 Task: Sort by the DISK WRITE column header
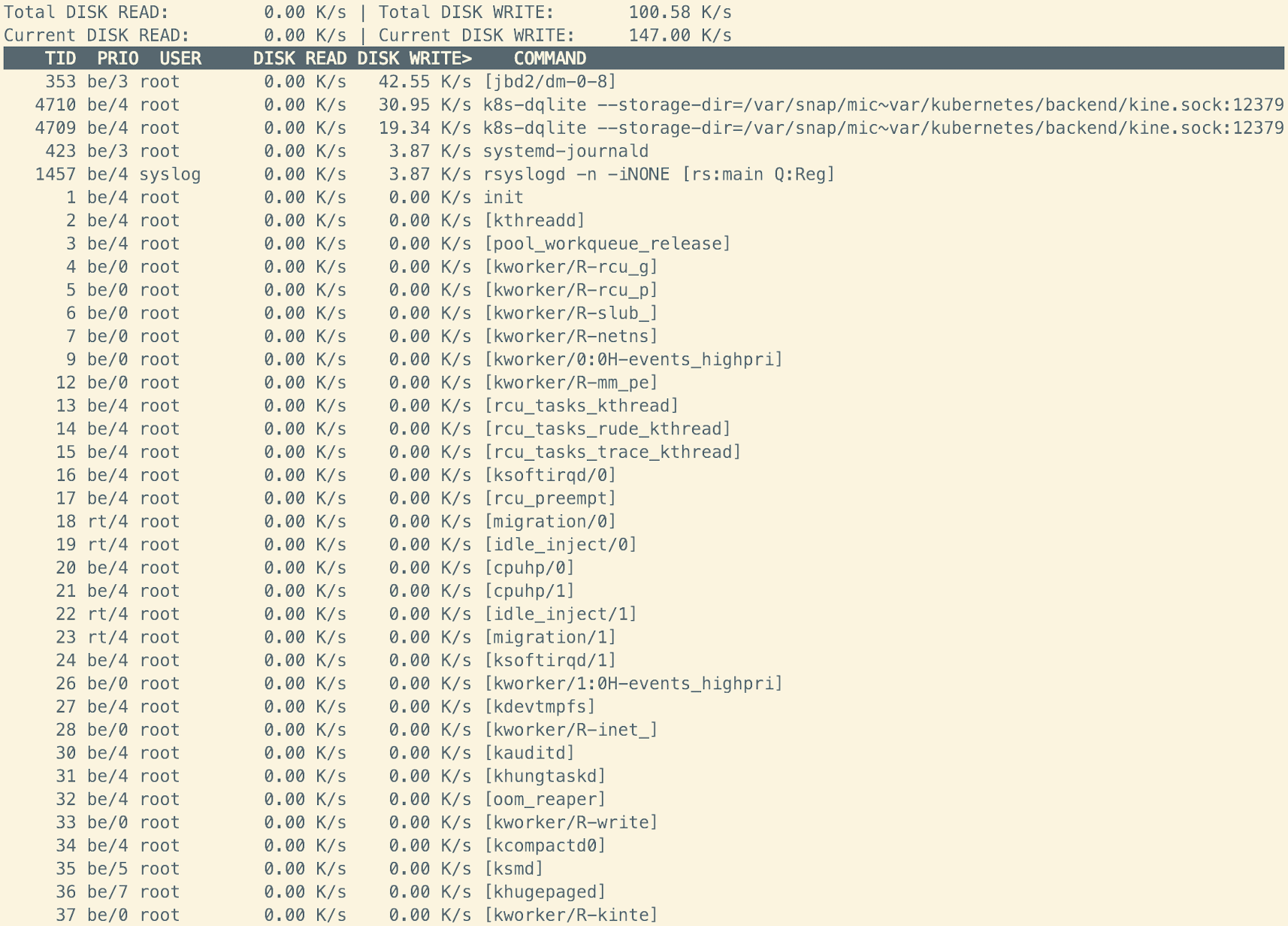click(414, 59)
